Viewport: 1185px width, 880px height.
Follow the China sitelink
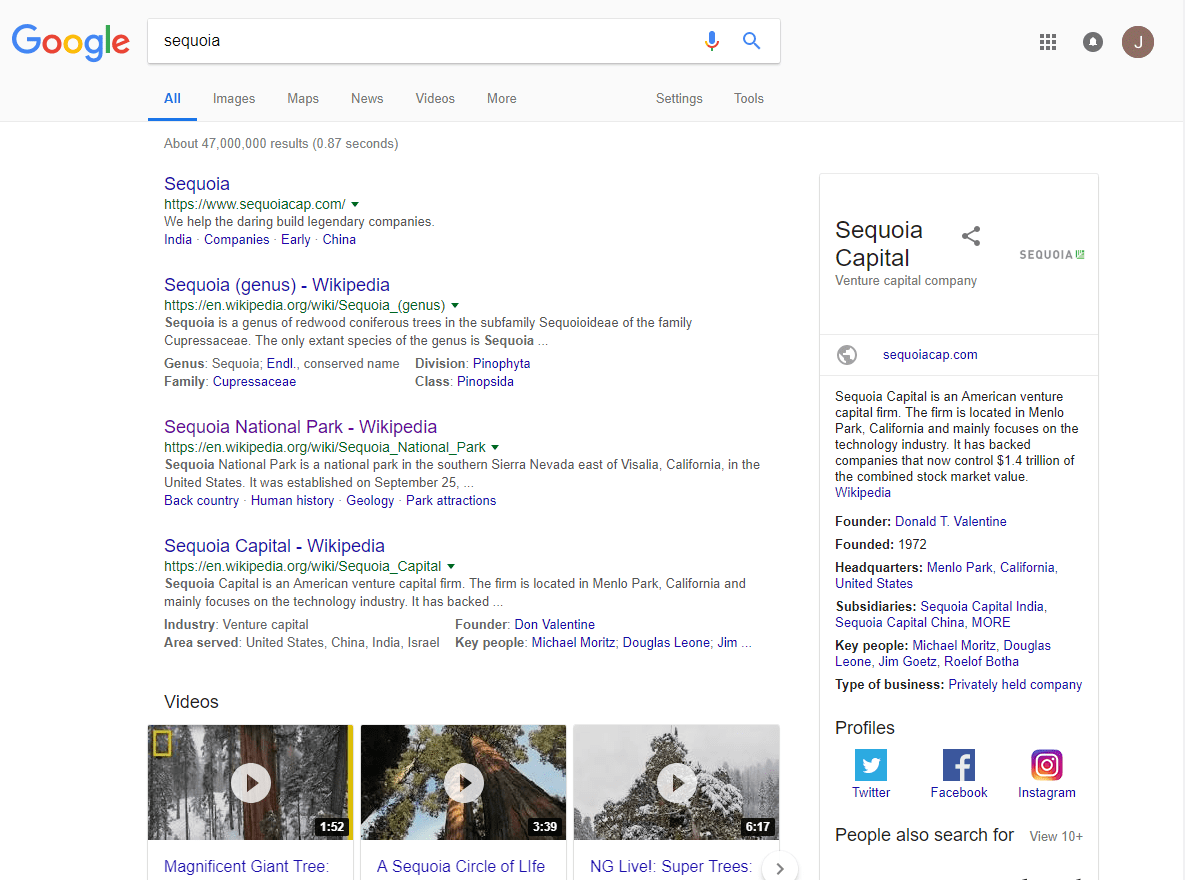[339, 240]
